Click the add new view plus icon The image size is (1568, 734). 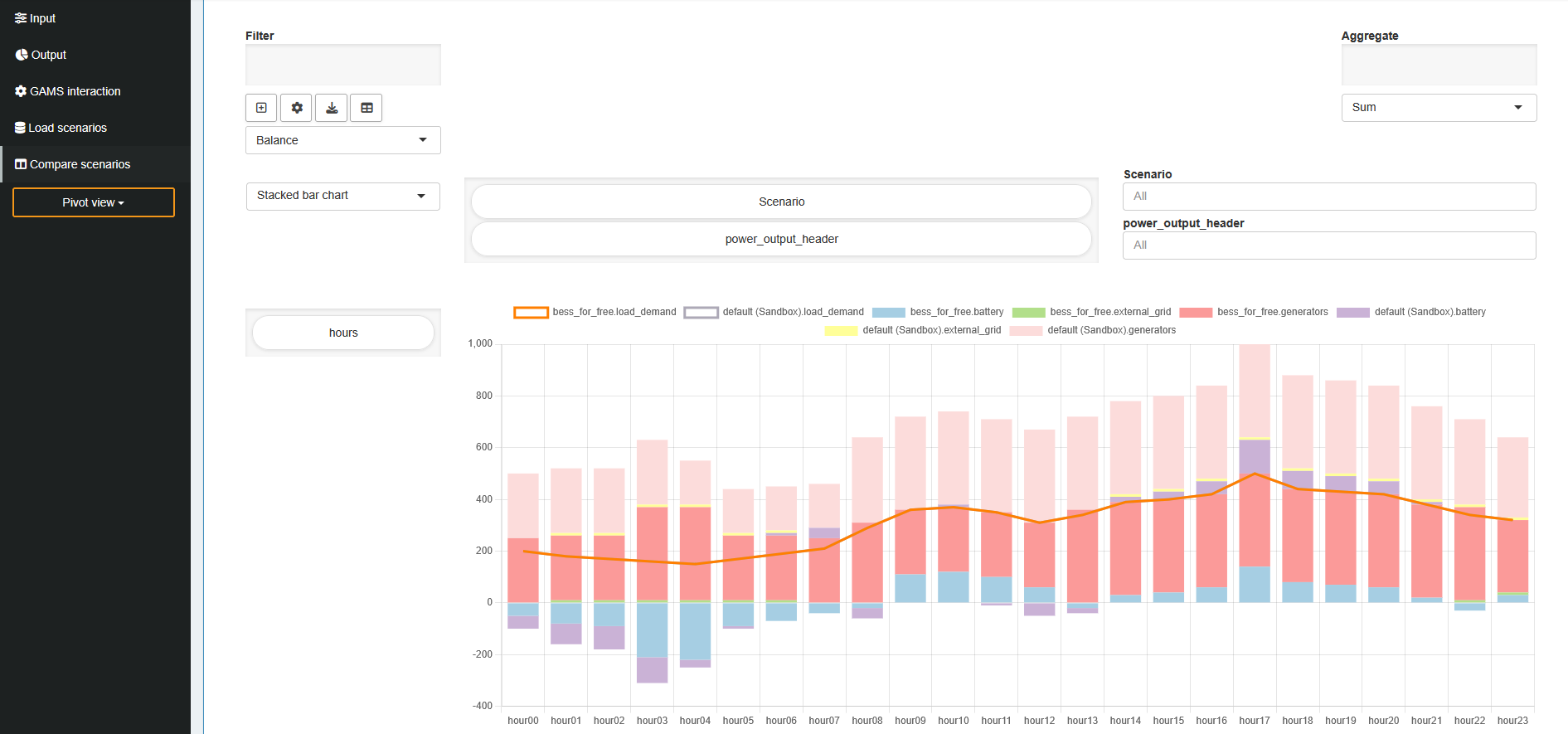261,108
